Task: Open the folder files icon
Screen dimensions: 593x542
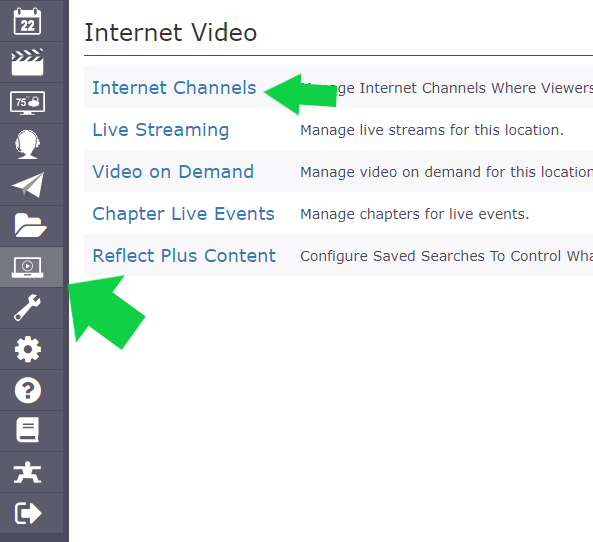Action: [30, 225]
